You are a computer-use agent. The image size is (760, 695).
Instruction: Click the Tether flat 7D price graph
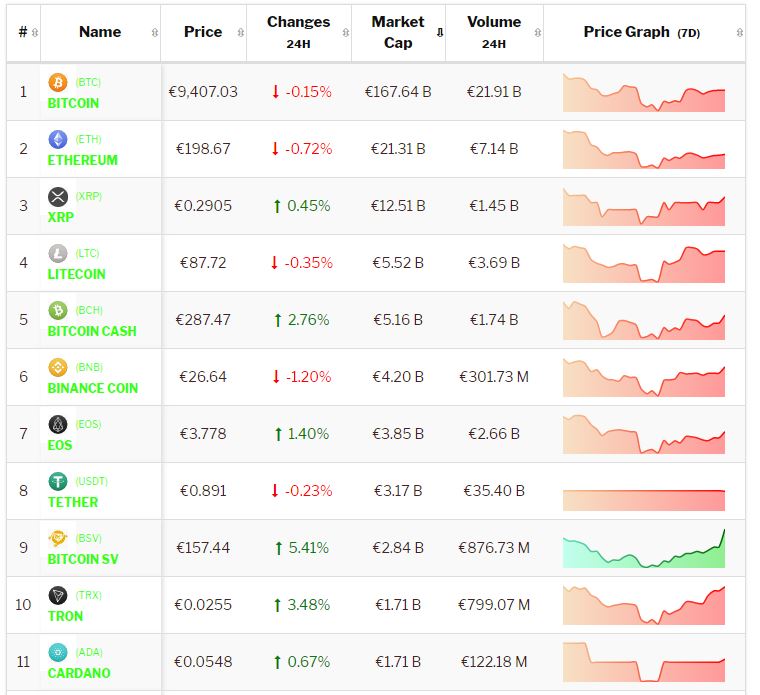pos(644,491)
